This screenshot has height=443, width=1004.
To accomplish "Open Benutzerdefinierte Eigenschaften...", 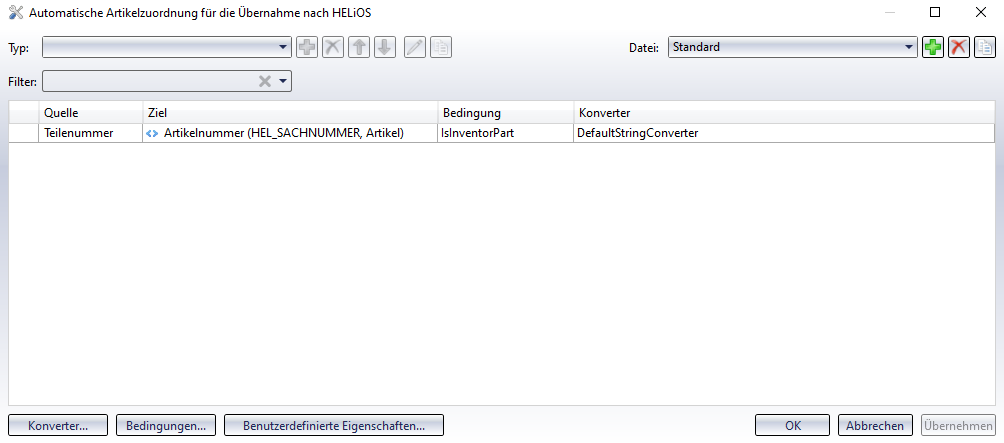I will click(x=334, y=426).
